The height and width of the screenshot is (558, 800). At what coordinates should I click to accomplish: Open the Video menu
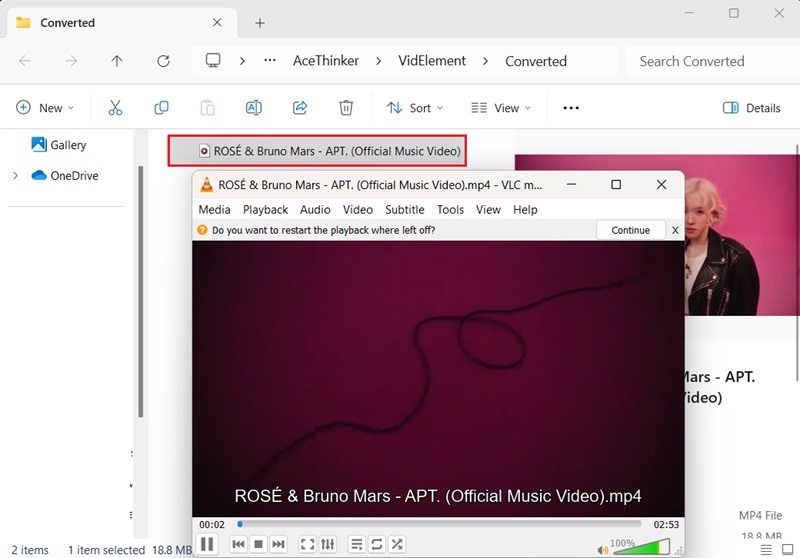358,210
